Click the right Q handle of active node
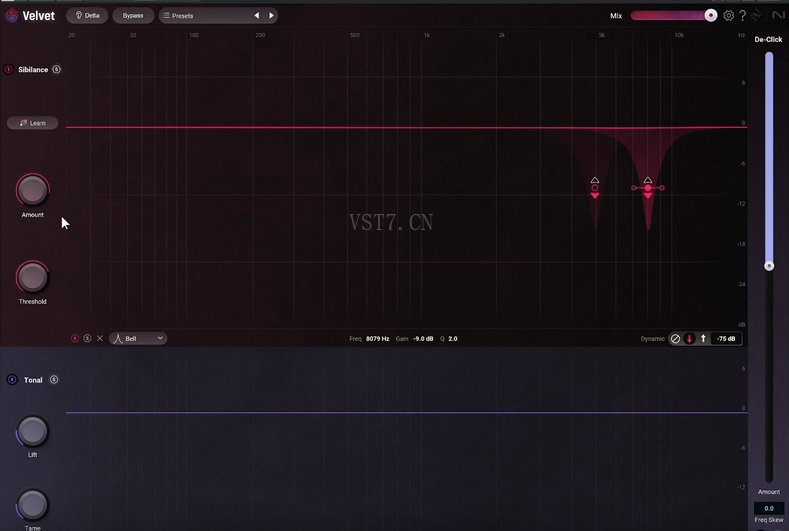 pos(662,188)
